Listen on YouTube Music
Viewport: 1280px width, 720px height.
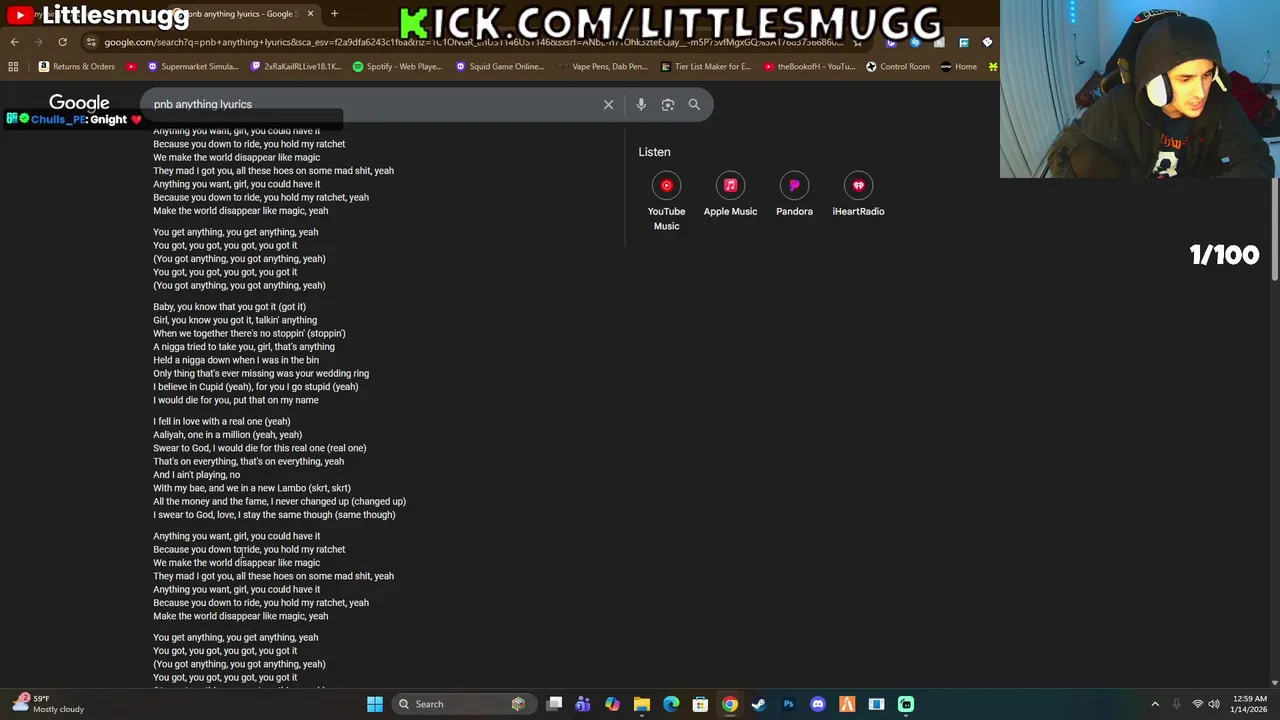(666, 202)
